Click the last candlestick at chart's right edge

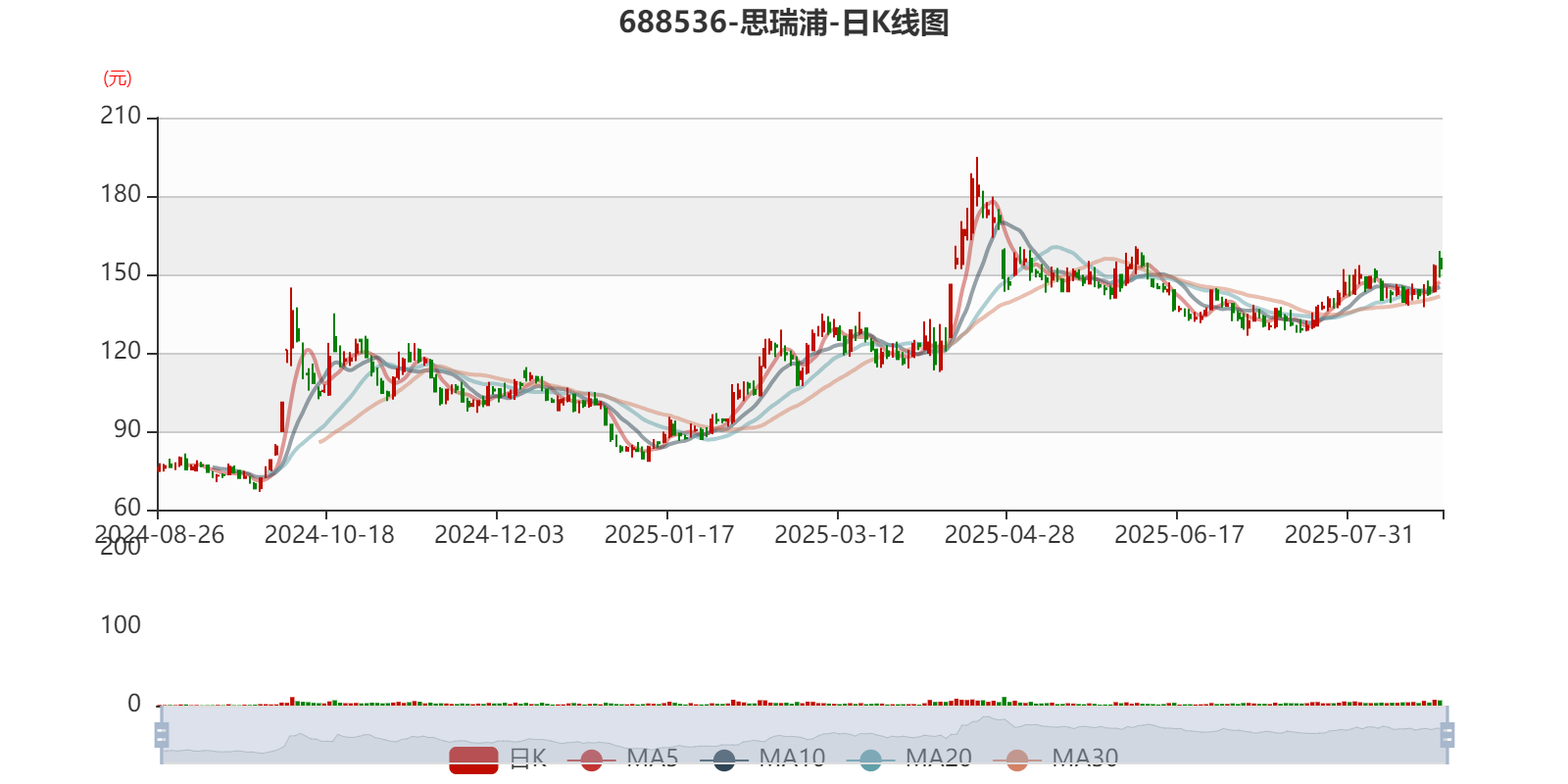tap(1441, 263)
